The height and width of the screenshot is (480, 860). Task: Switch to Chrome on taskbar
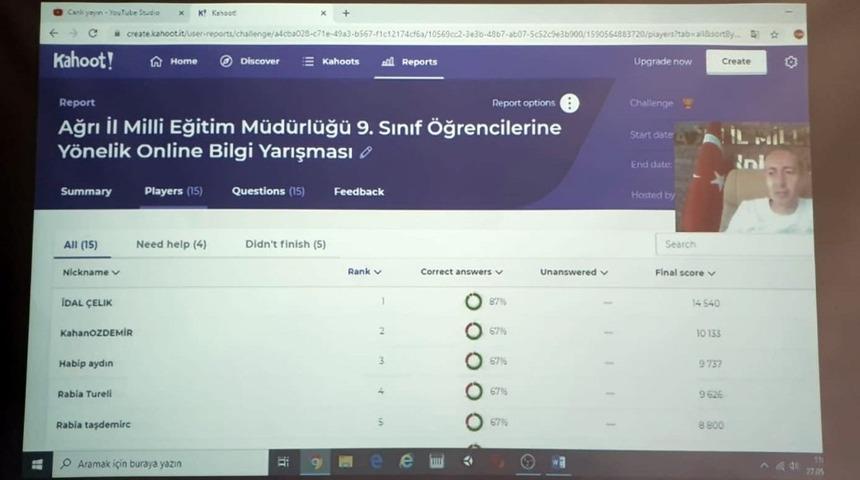coord(315,462)
